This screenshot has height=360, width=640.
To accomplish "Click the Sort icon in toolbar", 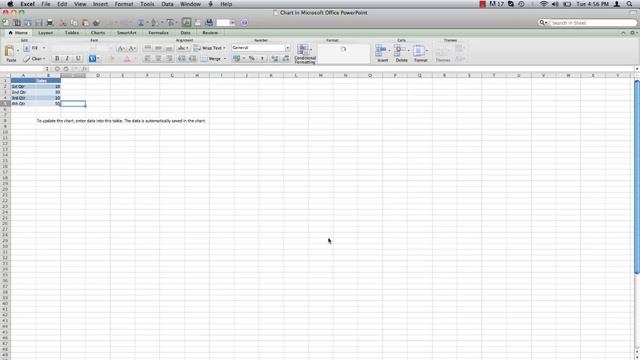I will [154, 22].
